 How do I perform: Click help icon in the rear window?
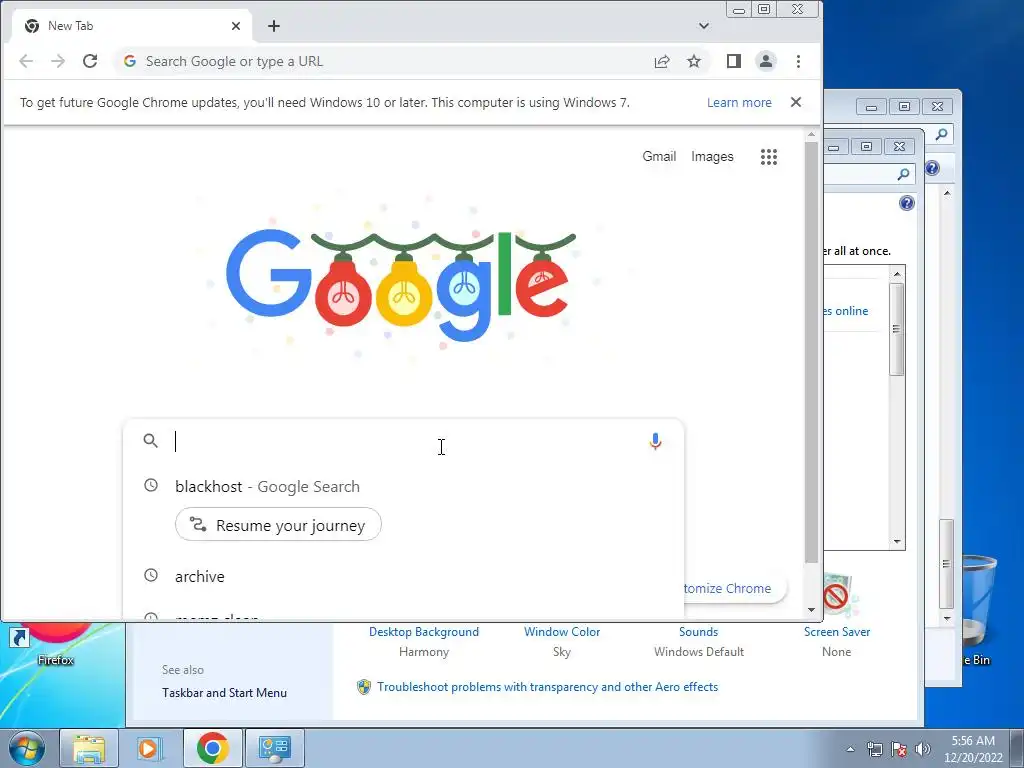pos(932,168)
